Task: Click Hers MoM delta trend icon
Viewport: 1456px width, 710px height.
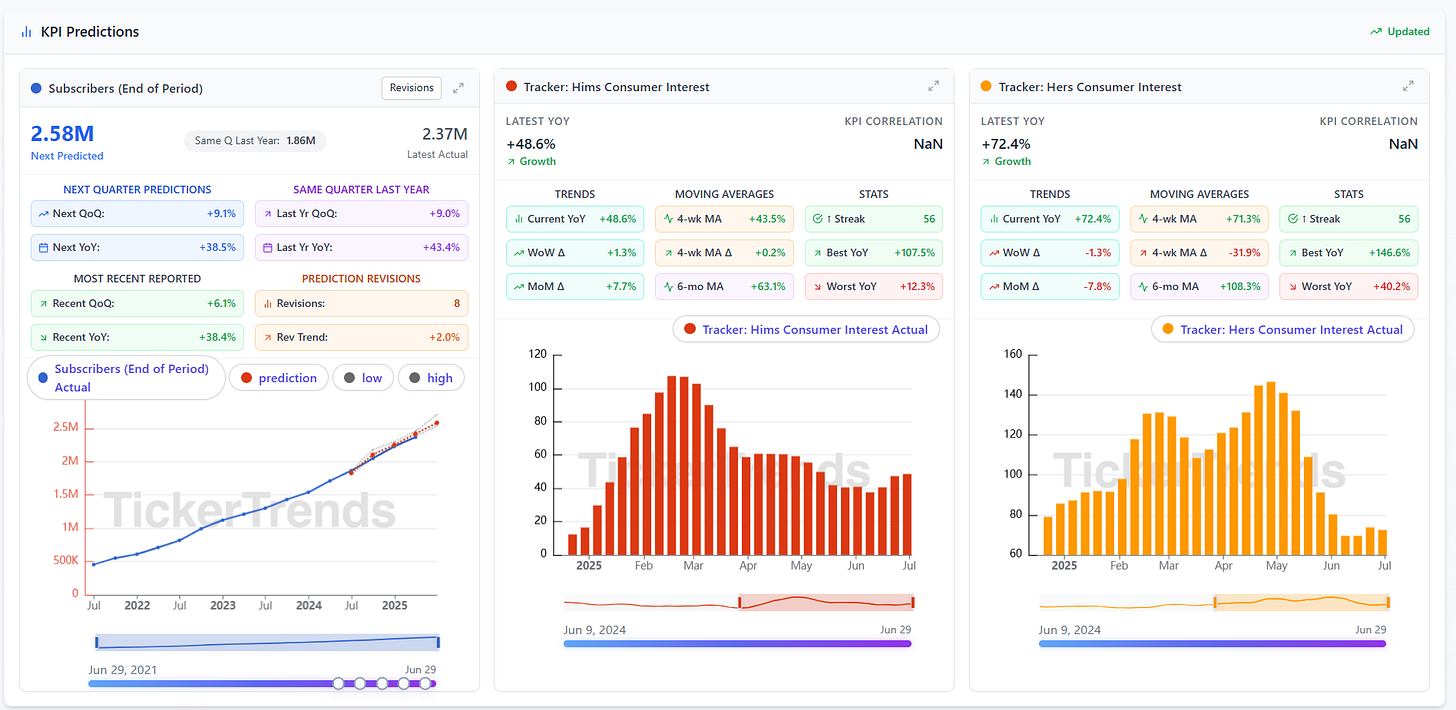Action: 994,287
